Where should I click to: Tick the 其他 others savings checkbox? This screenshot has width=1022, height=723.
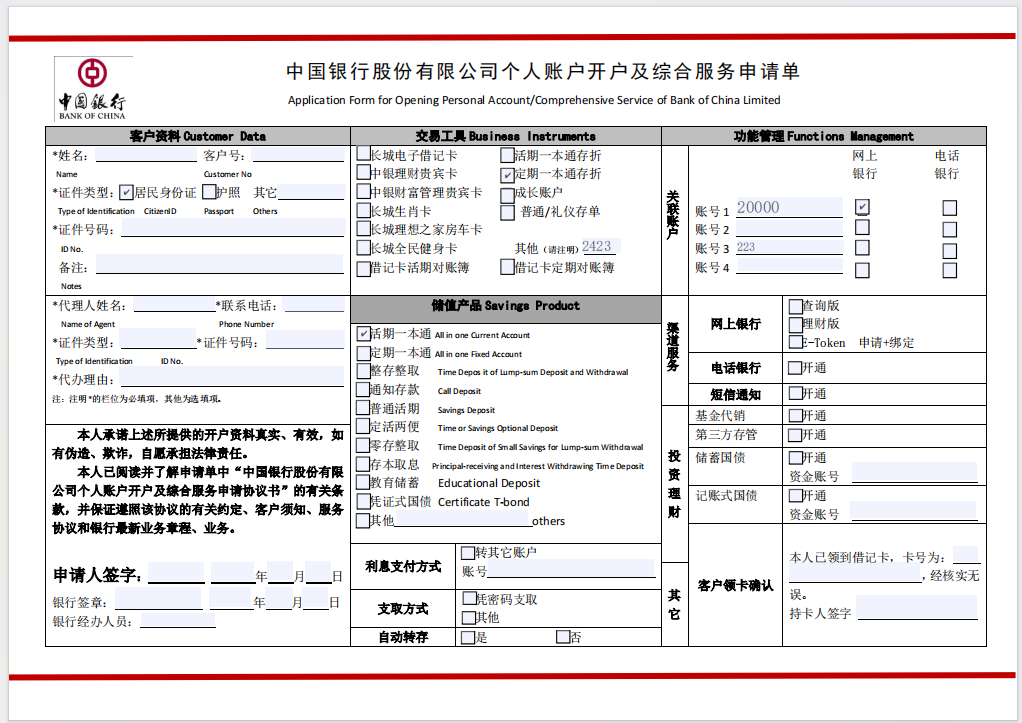coord(364,521)
